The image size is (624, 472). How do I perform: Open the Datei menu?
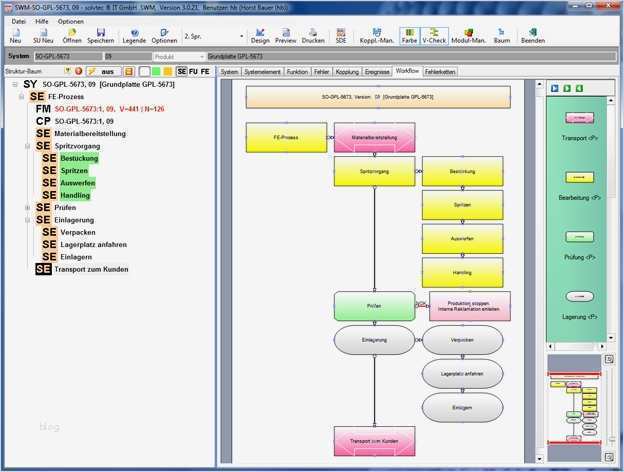click(18, 21)
